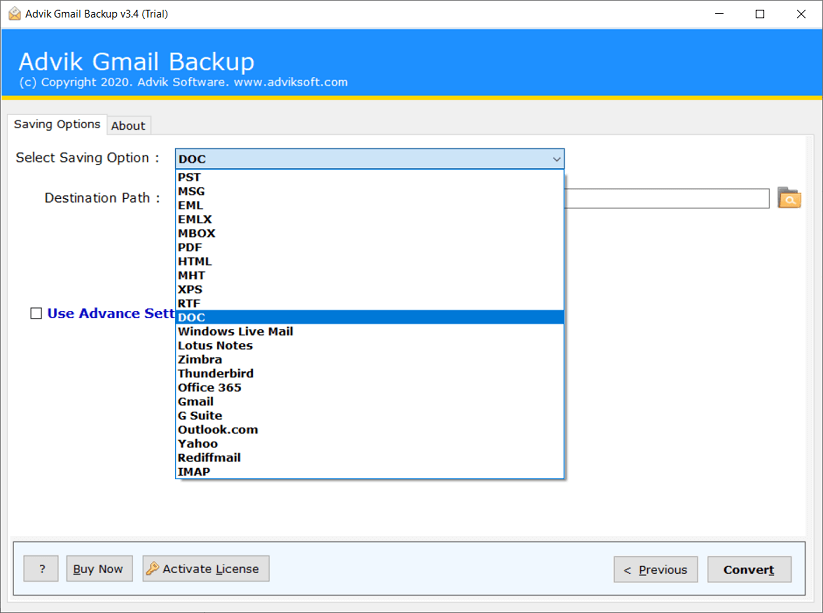Screen dimensions: 823x613
Task: Enable Use Advance Settings checkbox
Action: click(36, 313)
